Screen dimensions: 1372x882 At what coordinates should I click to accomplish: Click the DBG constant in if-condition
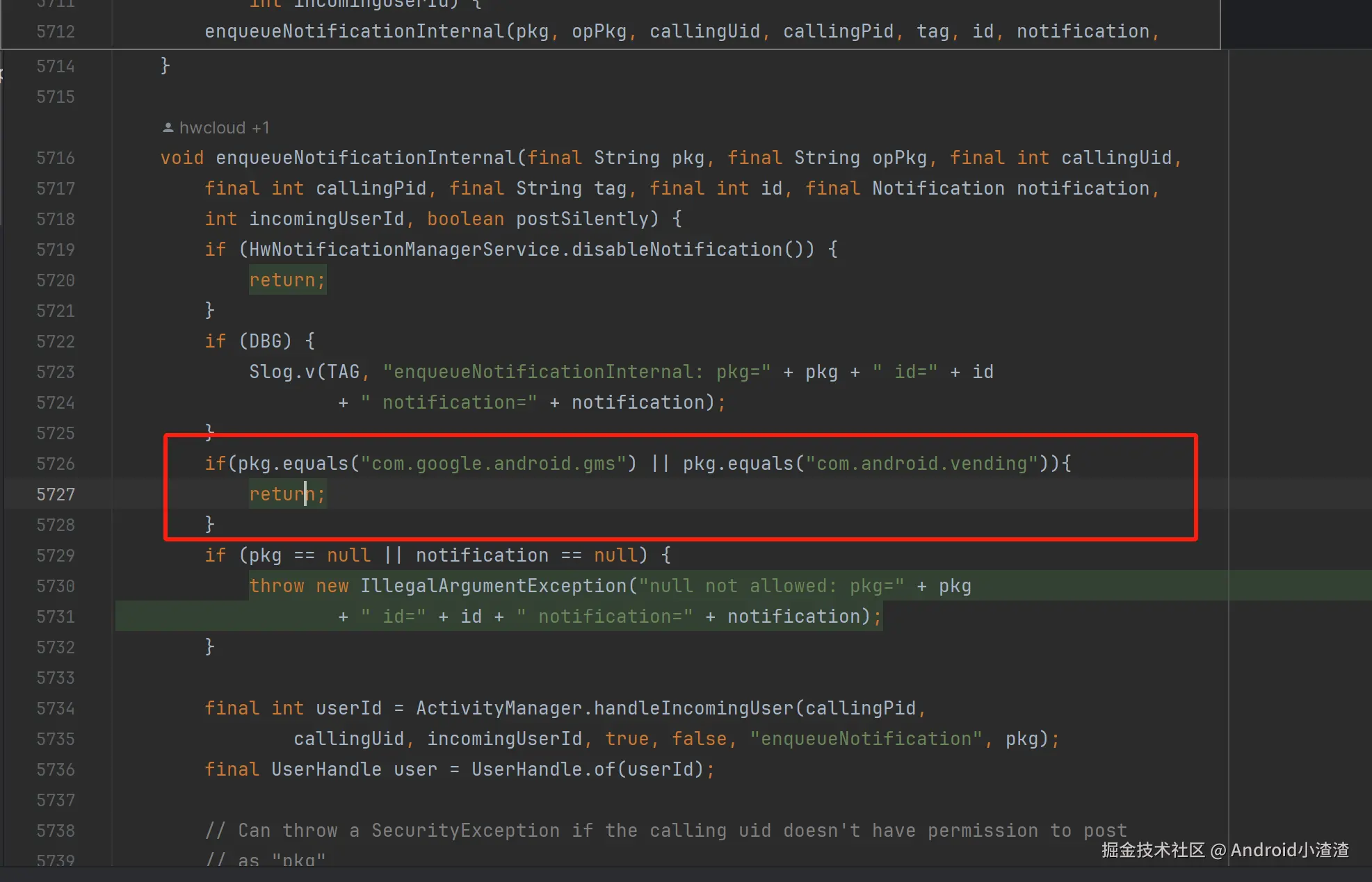tap(265, 341)
